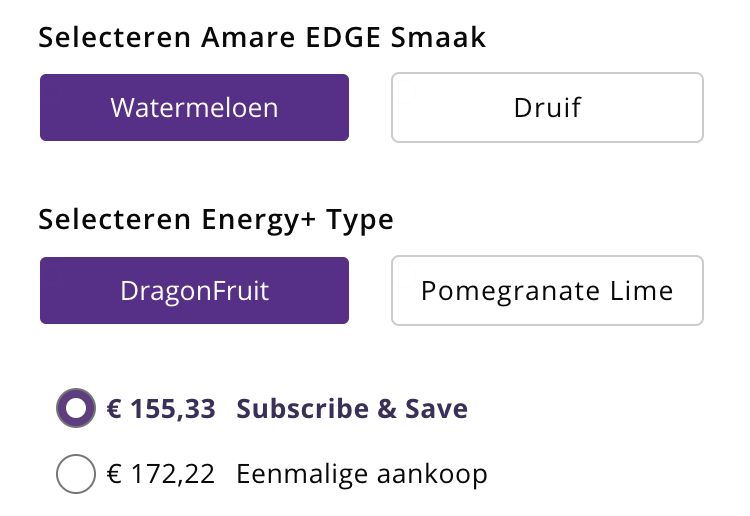Click the empty radio circle beside € 172,22
The image size is (750, 516).
pyautogui.click(x=77, y=473)
